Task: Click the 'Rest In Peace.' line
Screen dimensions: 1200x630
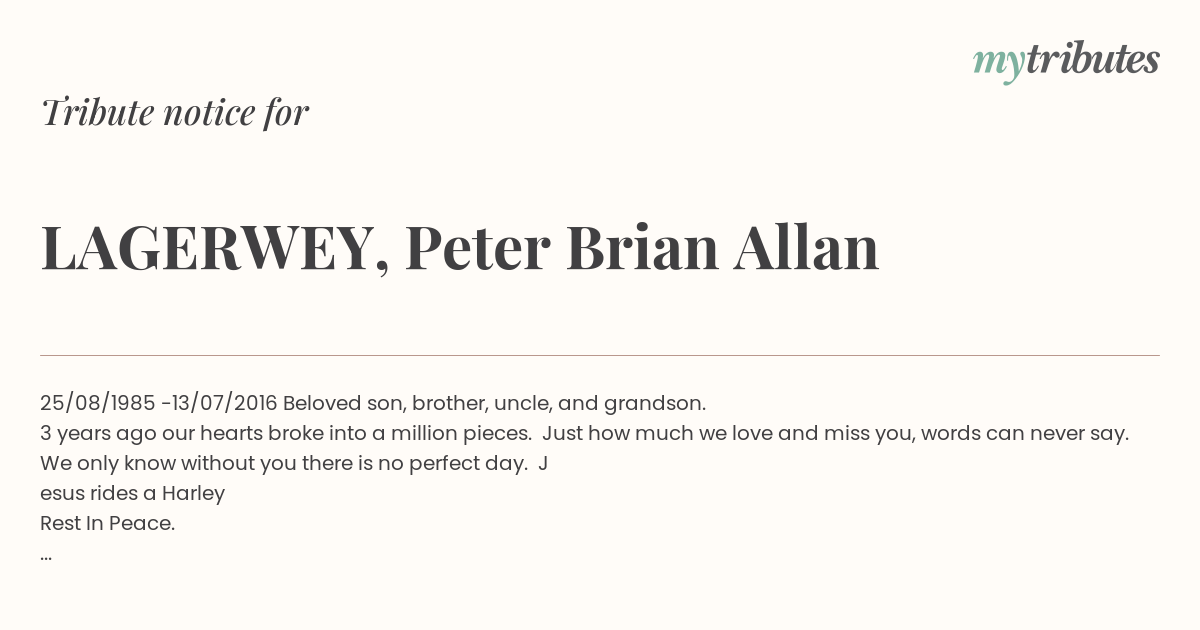Action: (107, 523)
